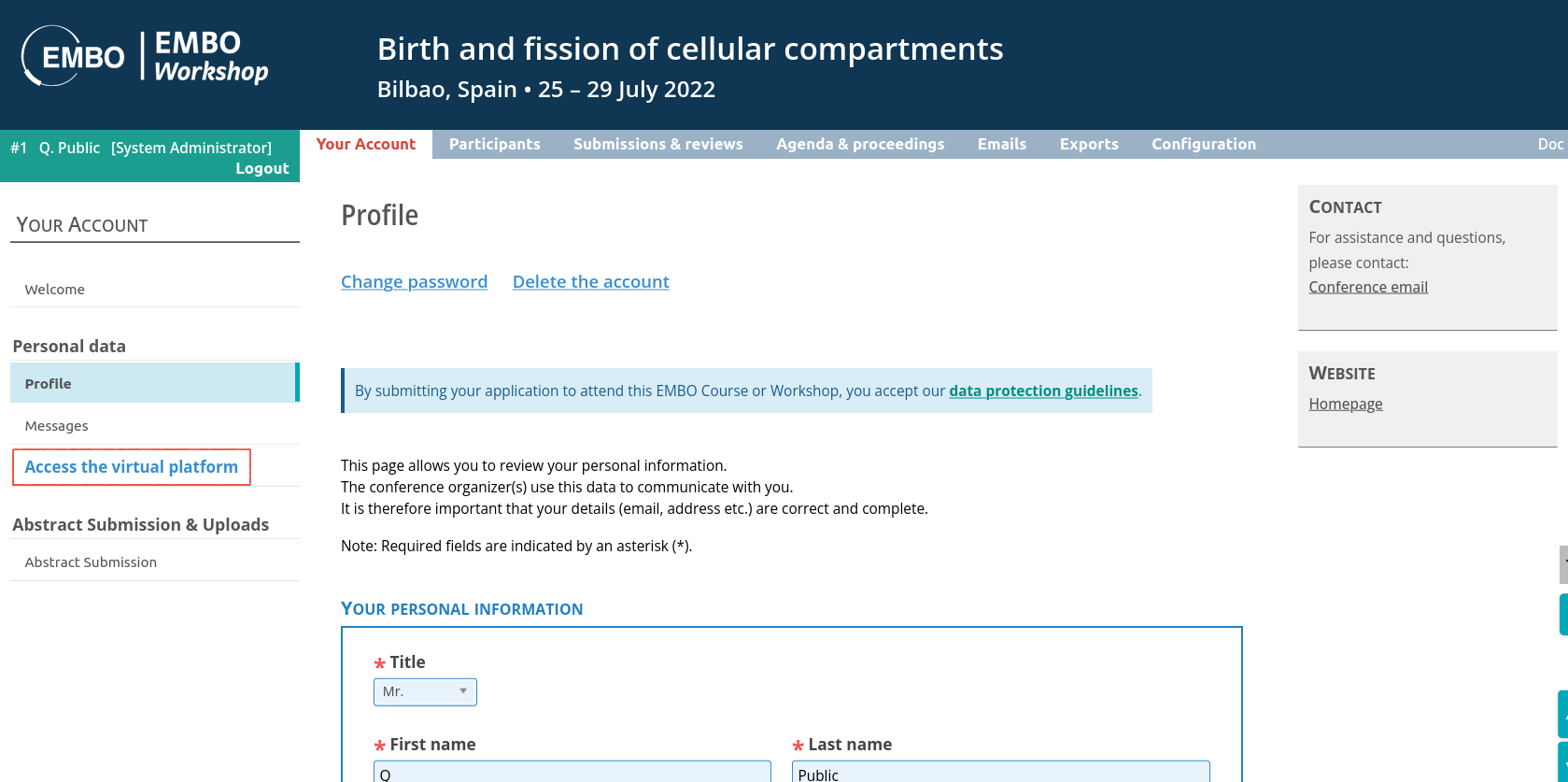Open the data protection guidelines link

1043,391
